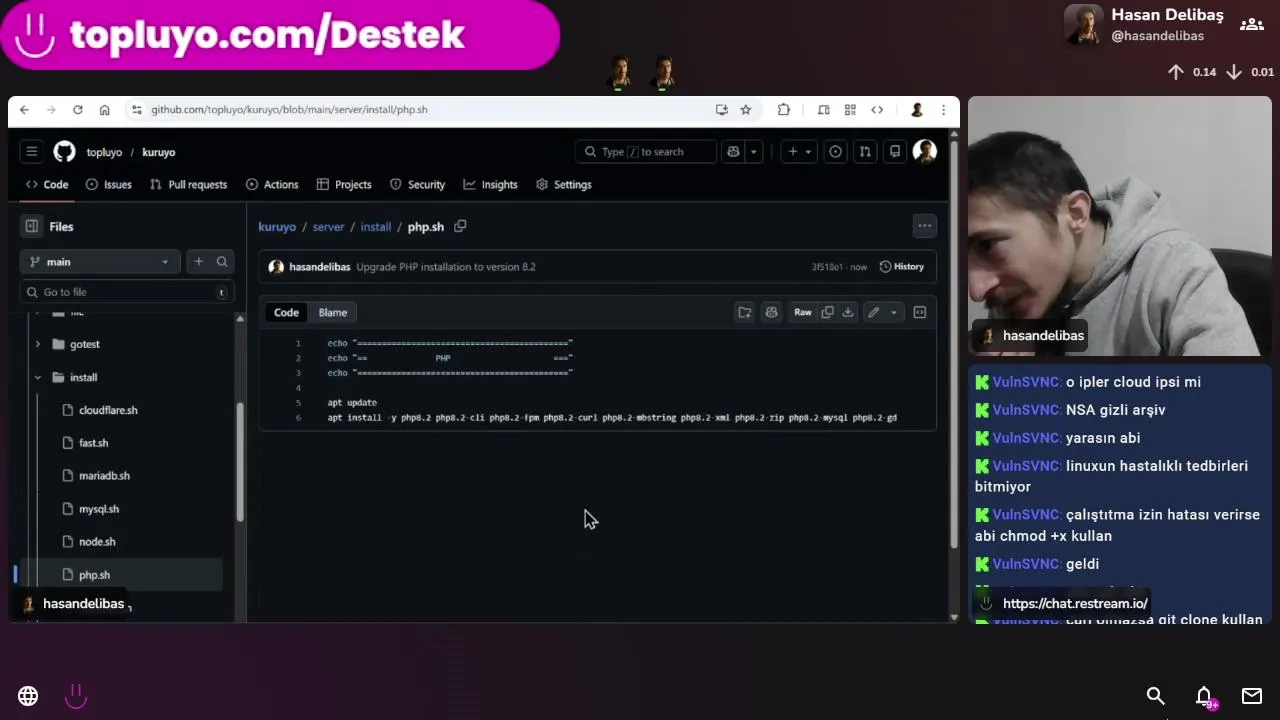
Task: Open the Issues inbox circle icon in header
Action: point(835,152)
